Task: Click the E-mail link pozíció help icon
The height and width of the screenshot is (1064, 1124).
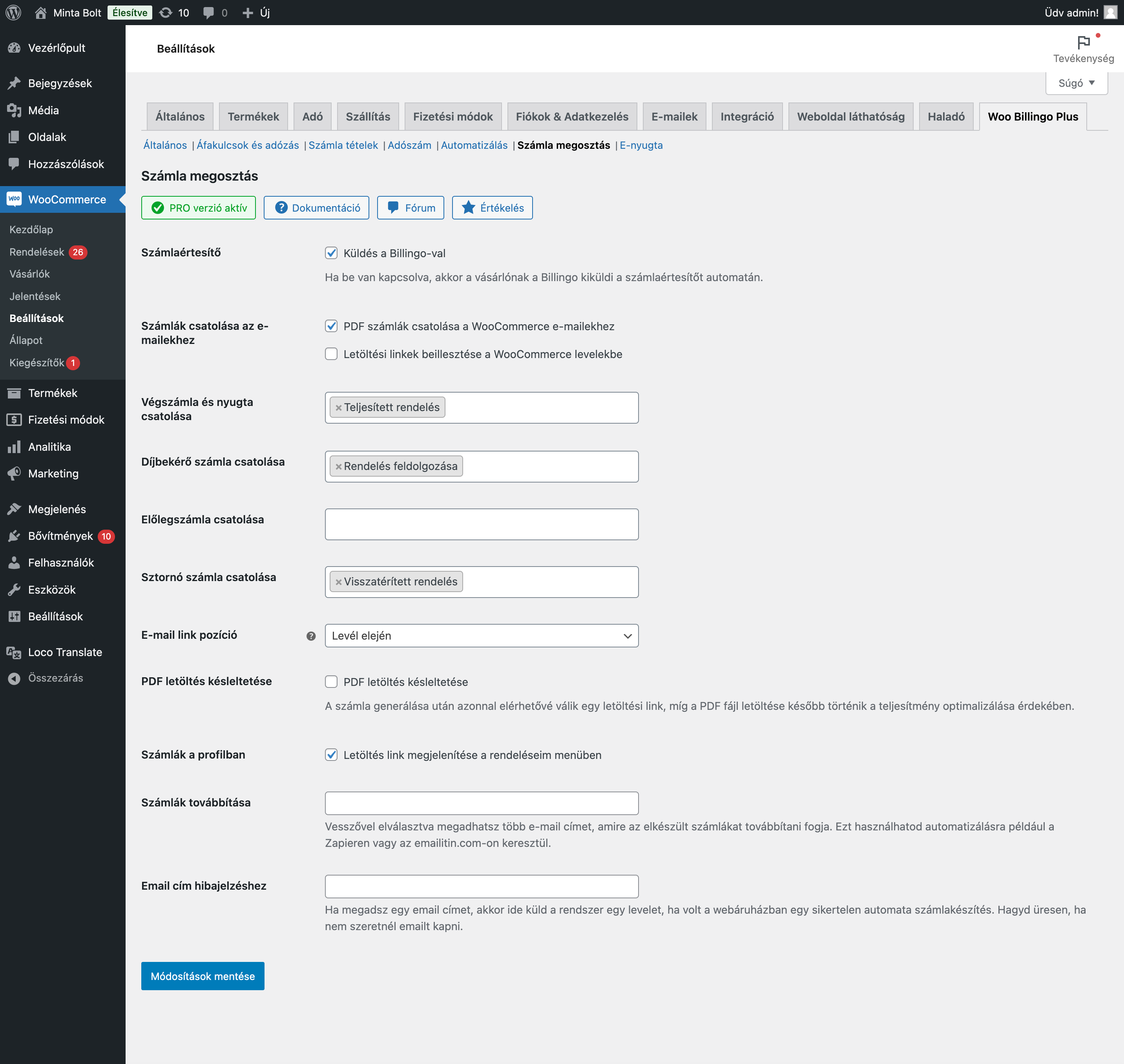Action: point(310,636)
